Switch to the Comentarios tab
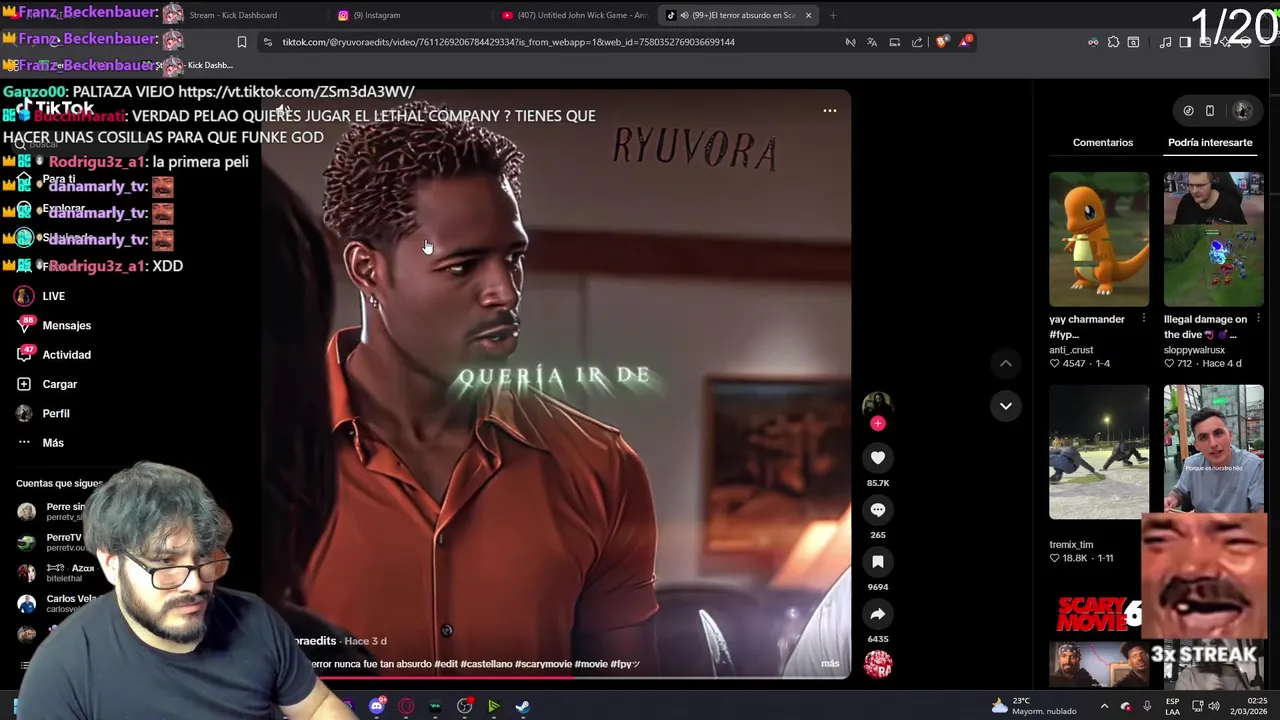The height and width of the screenshot is (720, 1280). 1103,142
